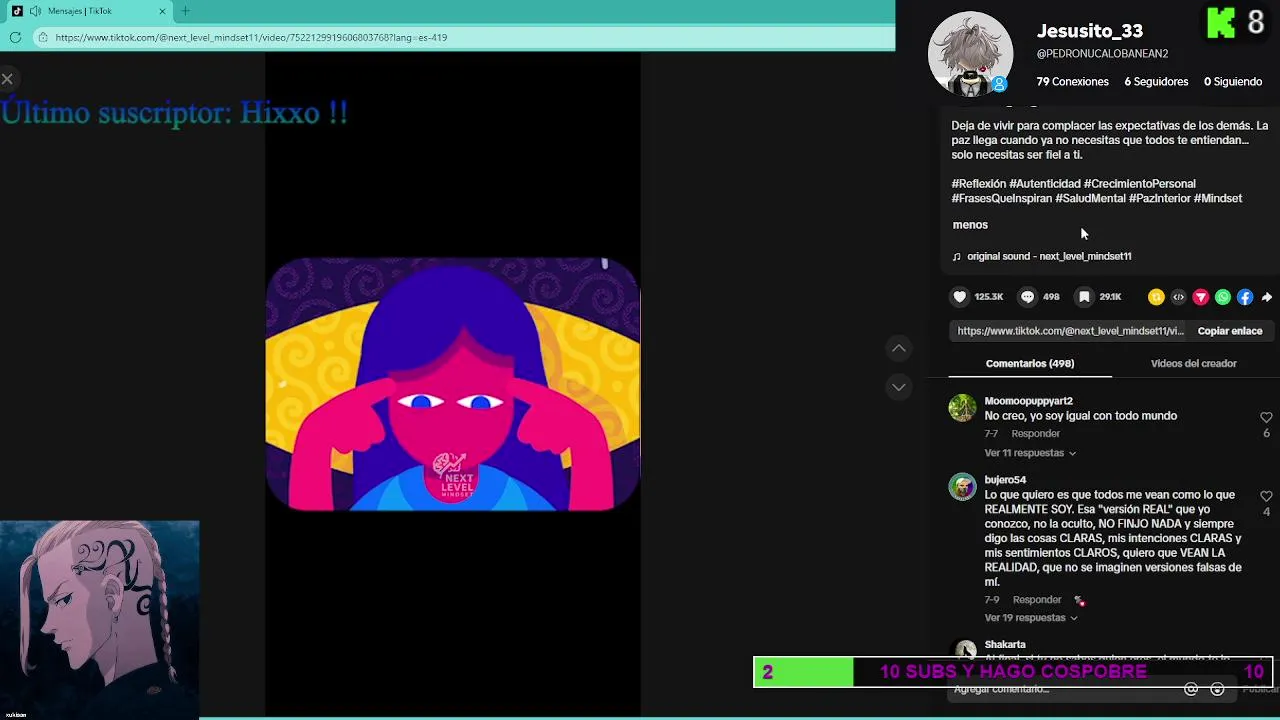This screenshot has width=1280, height=720.
Task: Click username bujero54
Action: 1005,480
